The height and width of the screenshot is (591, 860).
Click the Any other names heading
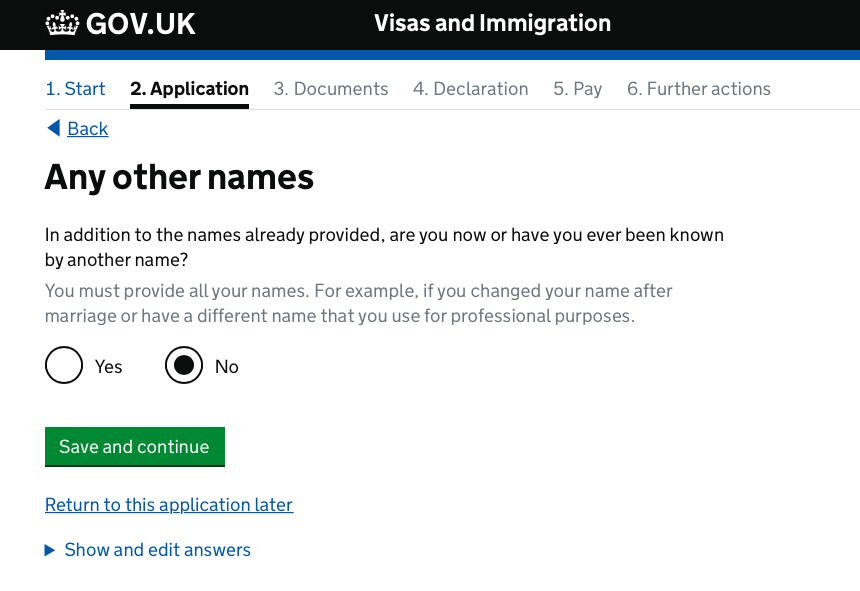tap(179, 178)
